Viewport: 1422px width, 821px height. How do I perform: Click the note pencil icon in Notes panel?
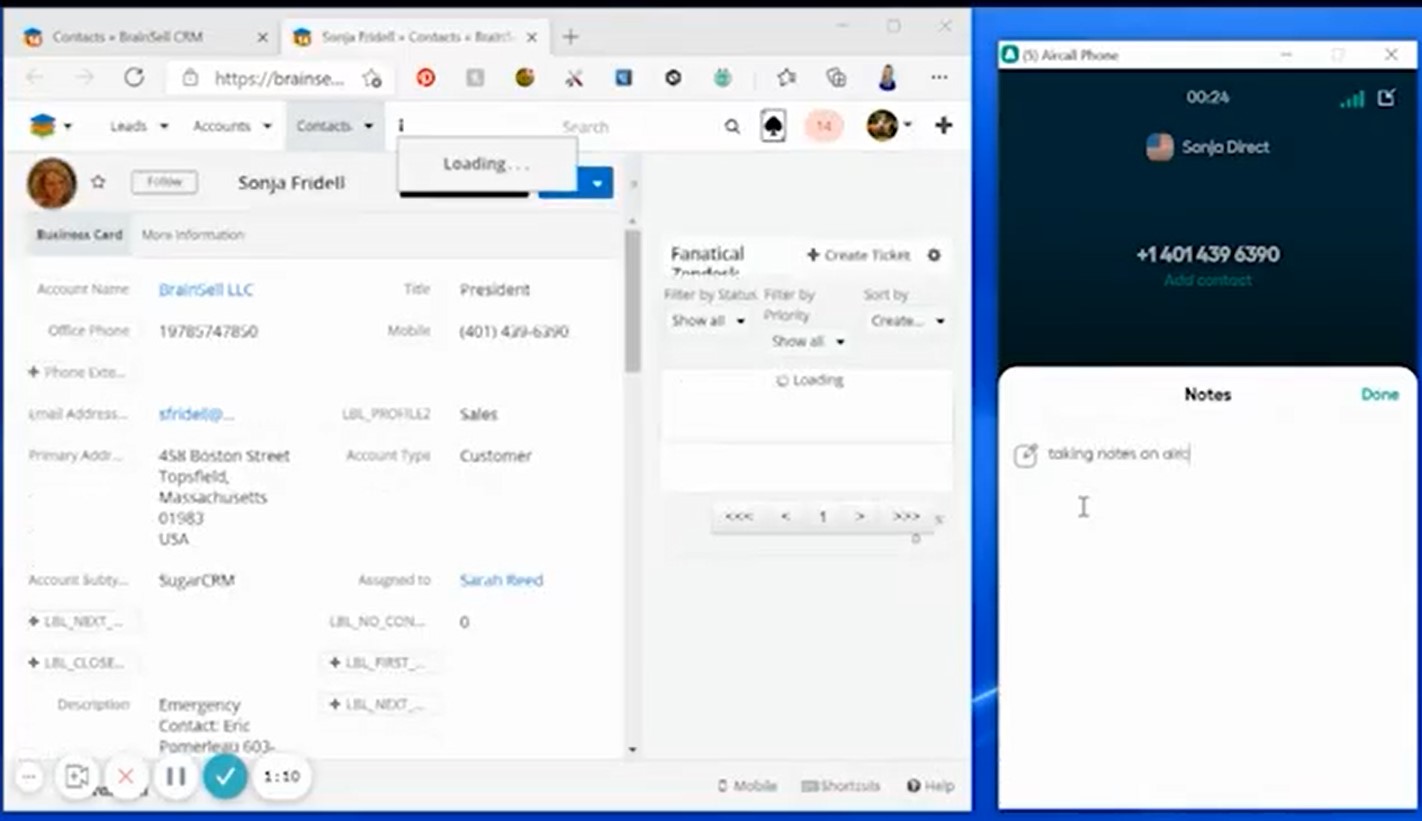point(1026,455)
